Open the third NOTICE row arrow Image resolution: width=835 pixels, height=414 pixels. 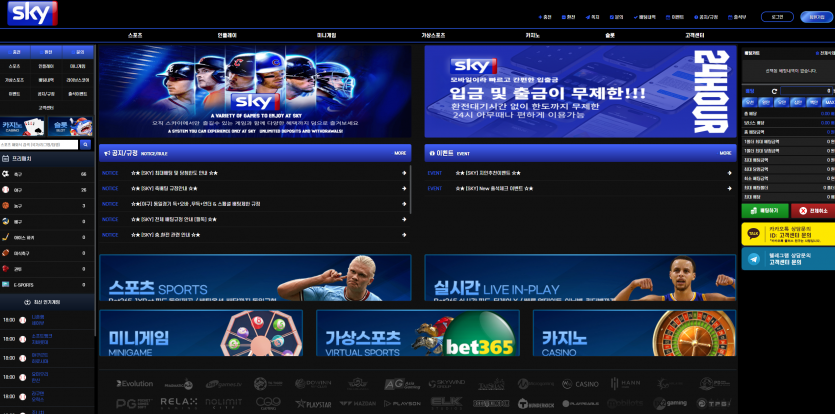404,204
